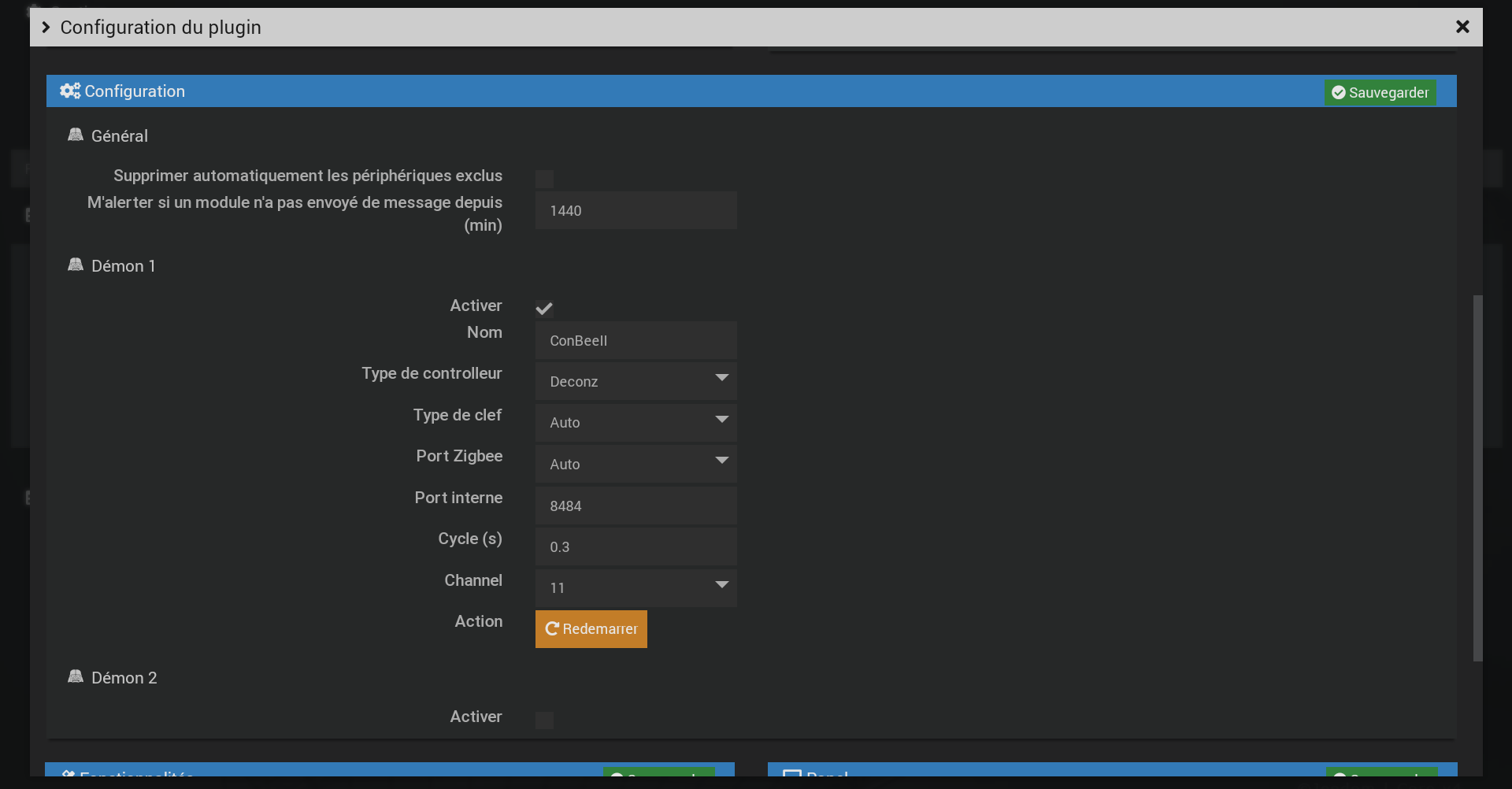Screen dimensions: 1512x789
Task: Click the Action label
Action: coord(479,621)
